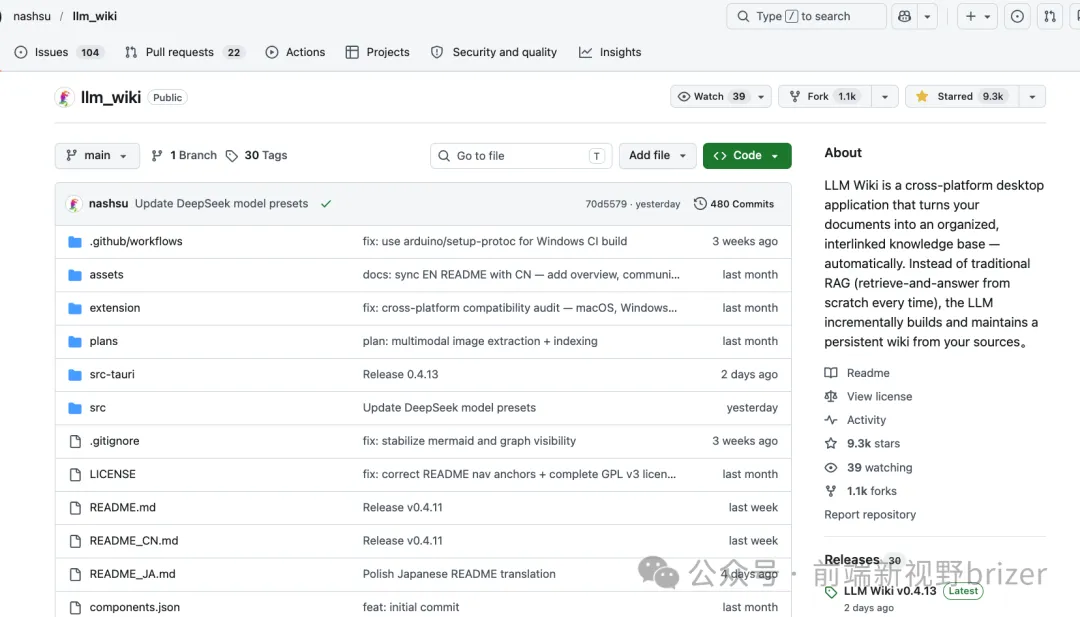
Task: Open the .gitignore file
Action: [x=114, y=441]
